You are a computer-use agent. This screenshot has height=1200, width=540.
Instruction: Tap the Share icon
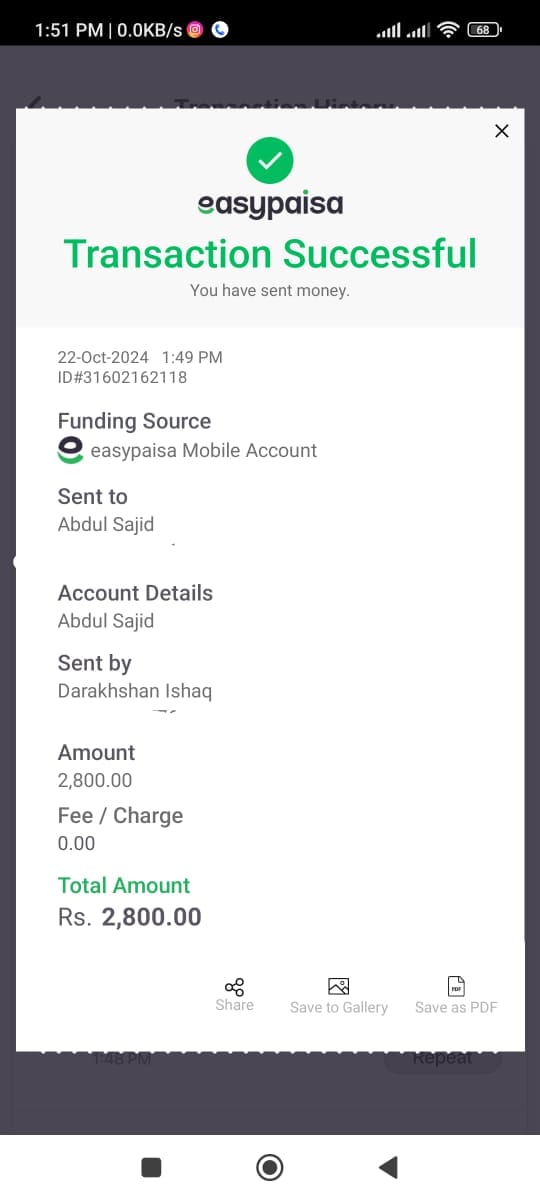(234, 986)
